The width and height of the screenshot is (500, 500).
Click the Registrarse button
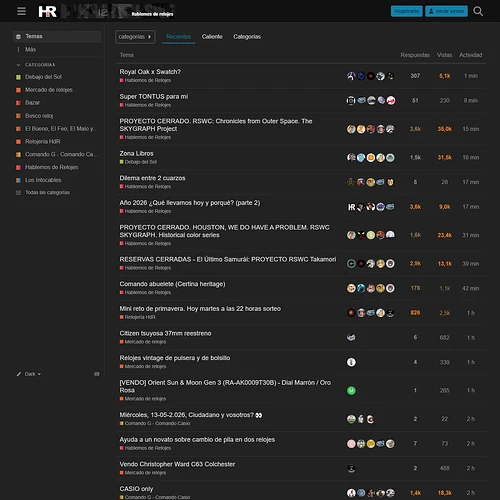pos(406,11)
